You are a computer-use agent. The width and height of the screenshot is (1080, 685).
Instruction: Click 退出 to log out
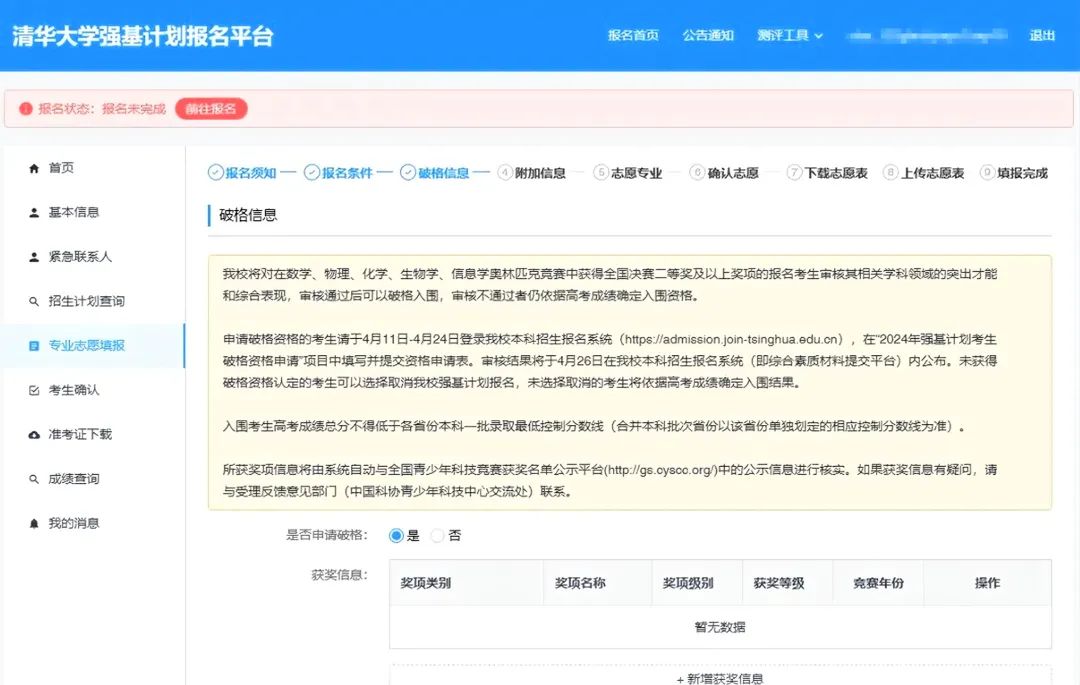tap(1042, 36)
